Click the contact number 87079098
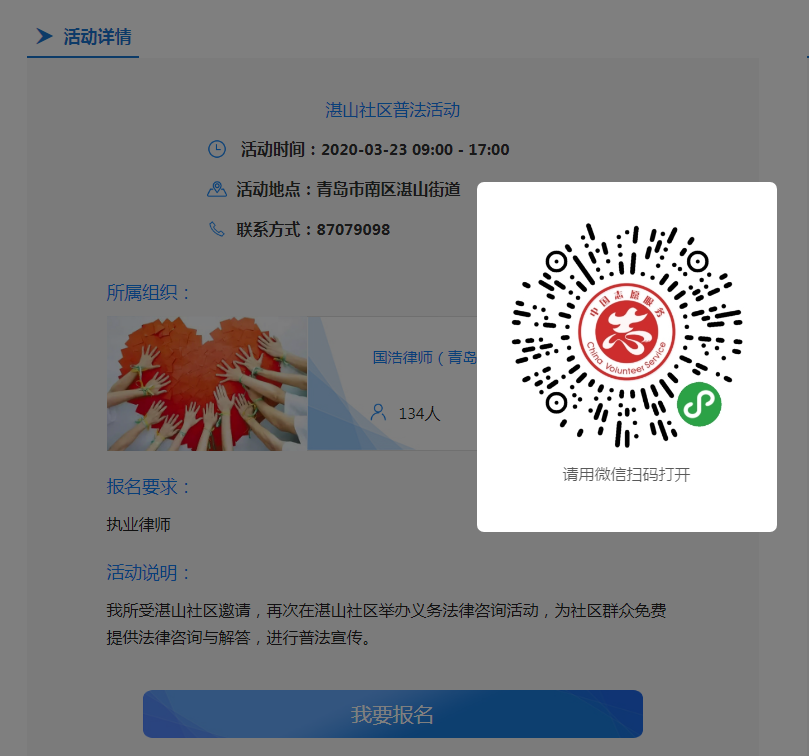Viewport: 809px width, 756px height. pos(353,230)
